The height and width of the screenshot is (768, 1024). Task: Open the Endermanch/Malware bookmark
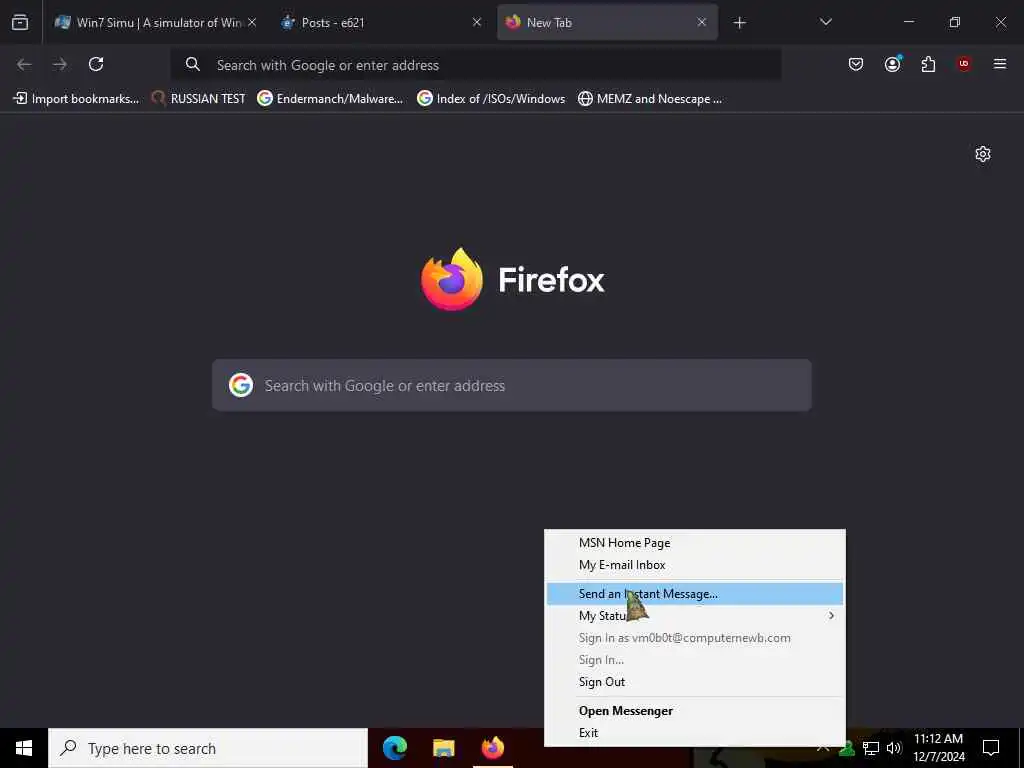click(x=330, y=99)
